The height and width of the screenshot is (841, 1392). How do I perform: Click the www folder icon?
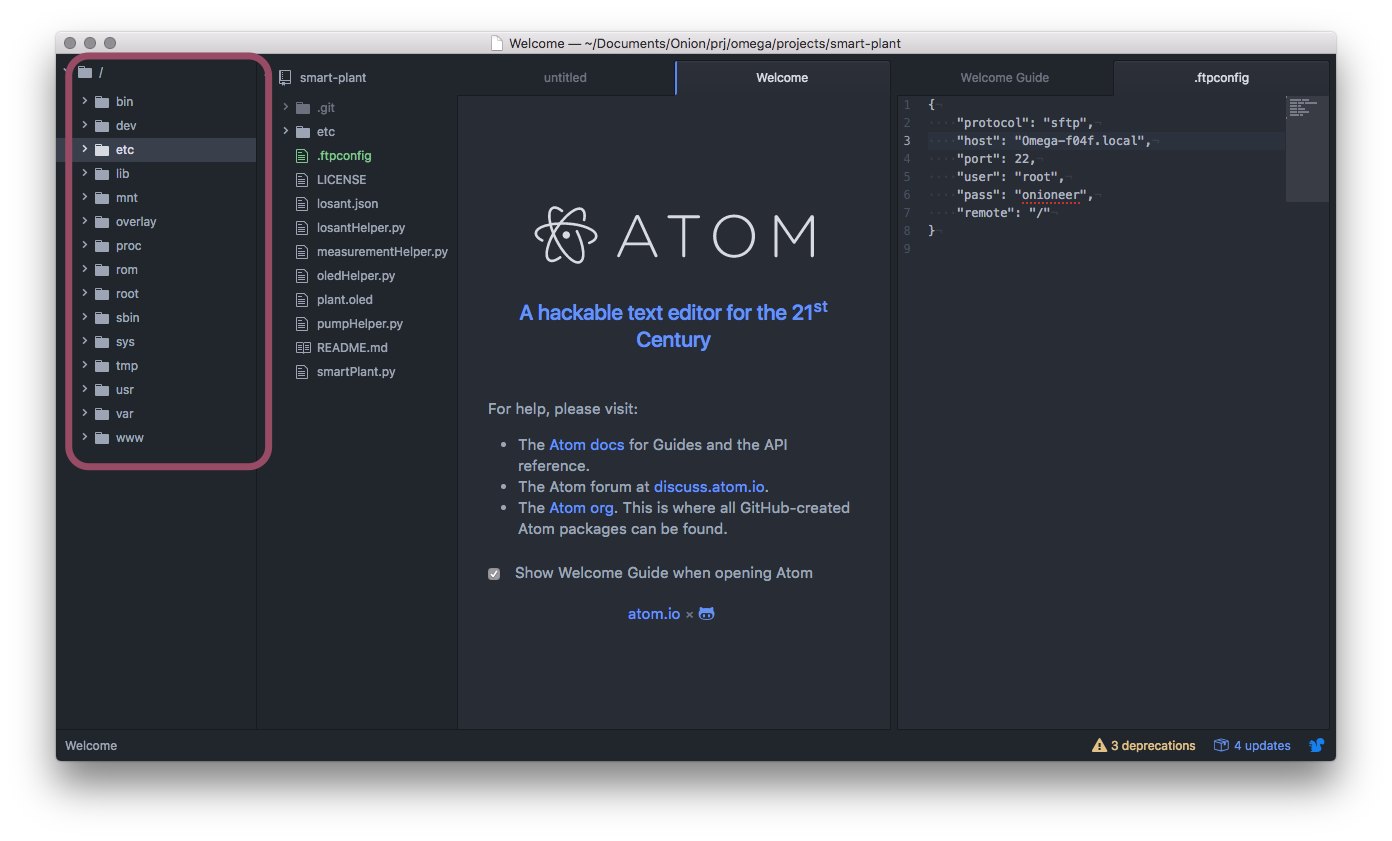[x=101, y=438]
